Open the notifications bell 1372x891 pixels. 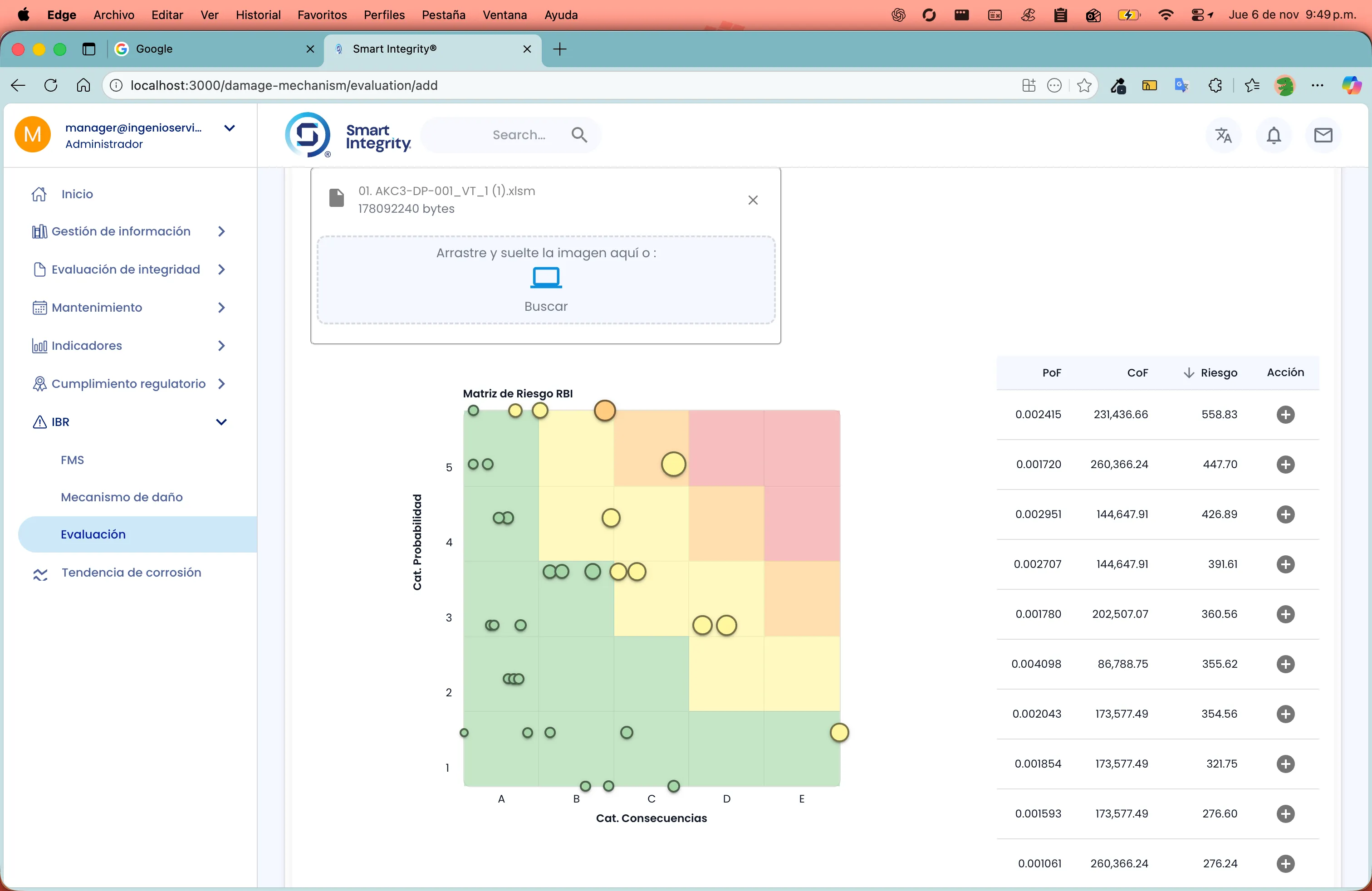pyautogui.click(x=1274, y=136)
